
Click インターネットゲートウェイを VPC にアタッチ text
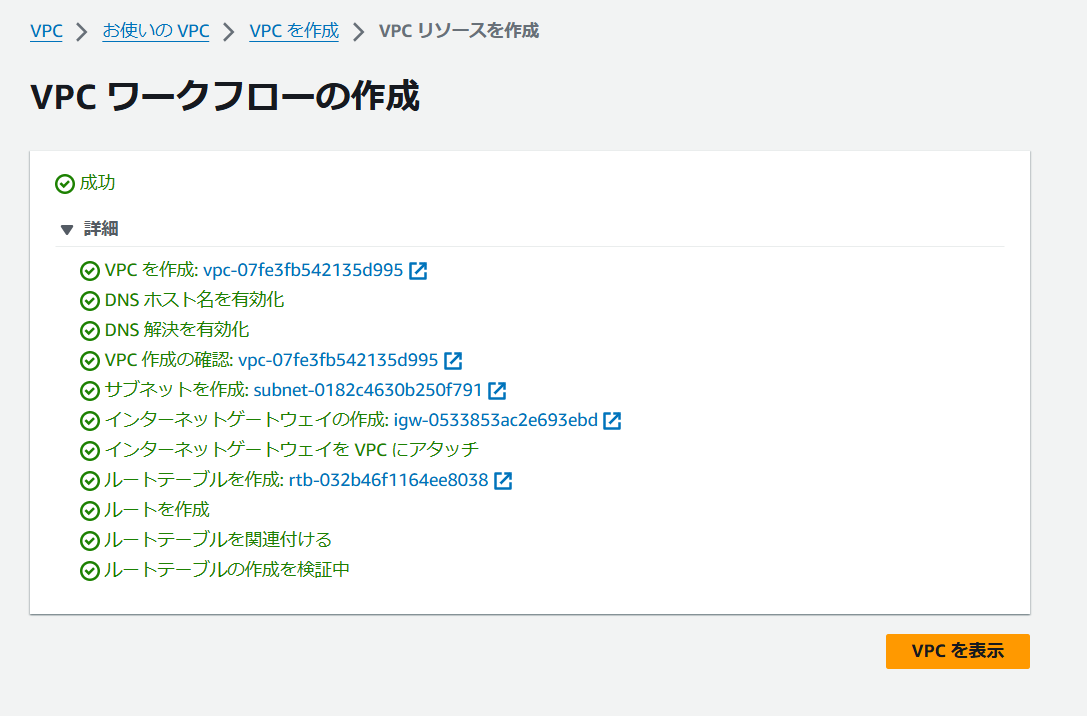292,450
